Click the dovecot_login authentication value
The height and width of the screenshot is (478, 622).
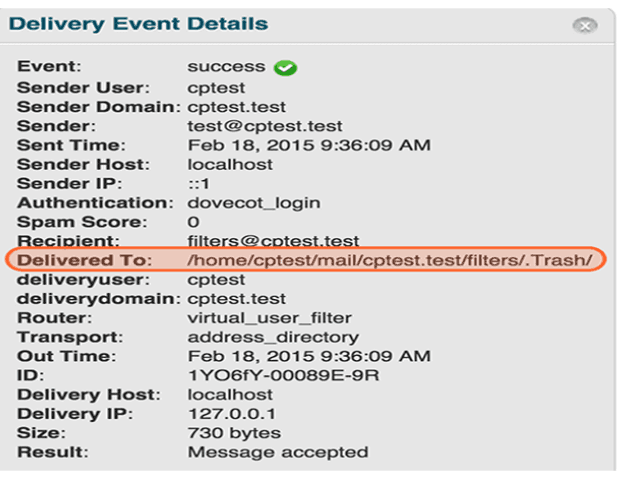(x=254, y=203)
